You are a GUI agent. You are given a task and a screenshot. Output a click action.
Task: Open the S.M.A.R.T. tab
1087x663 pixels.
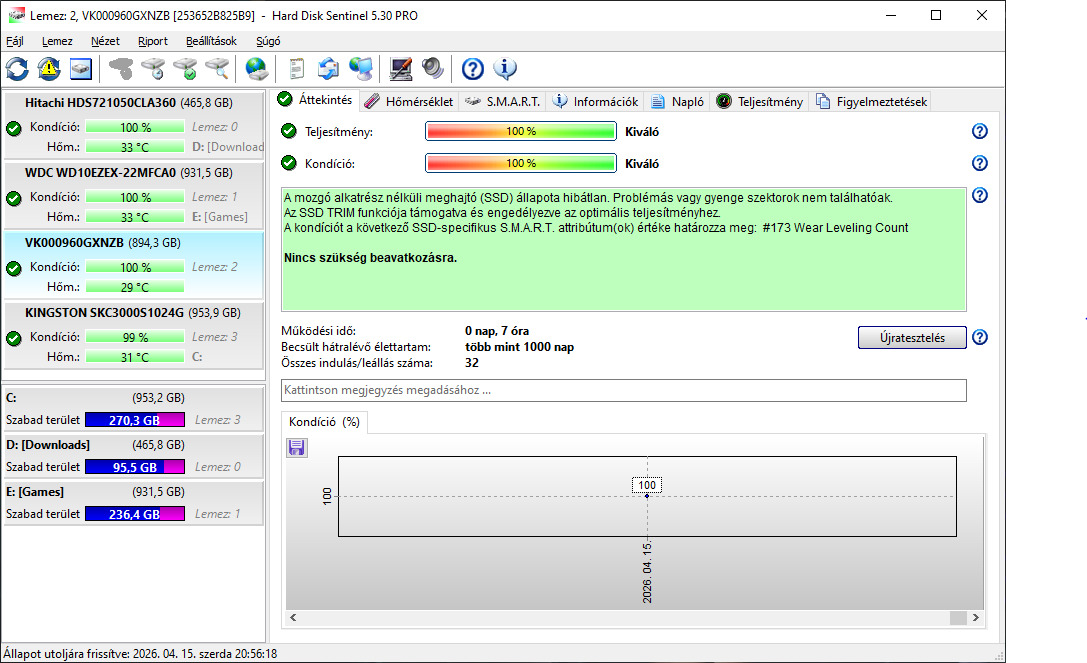(503, 102)
